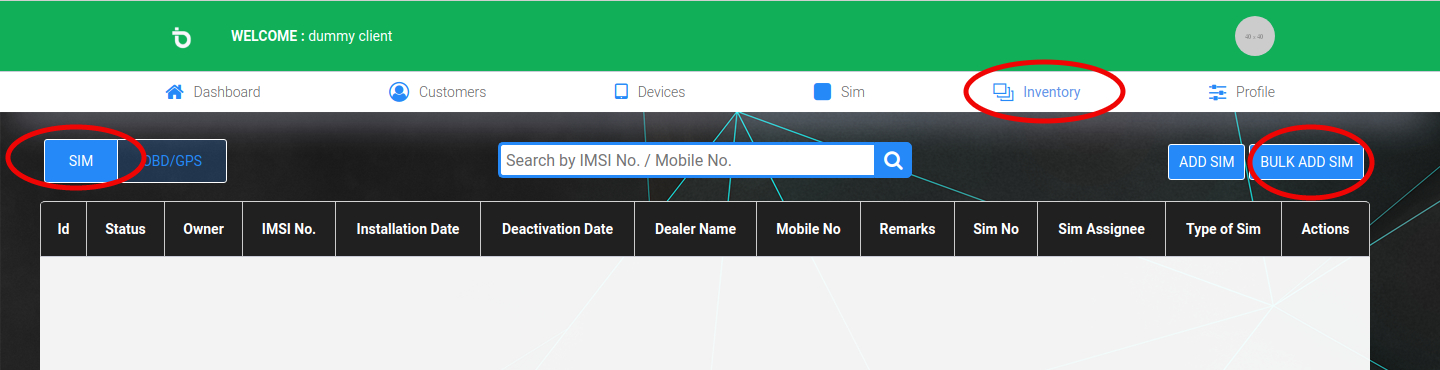Switch to the SIM toggle tab

81,161
